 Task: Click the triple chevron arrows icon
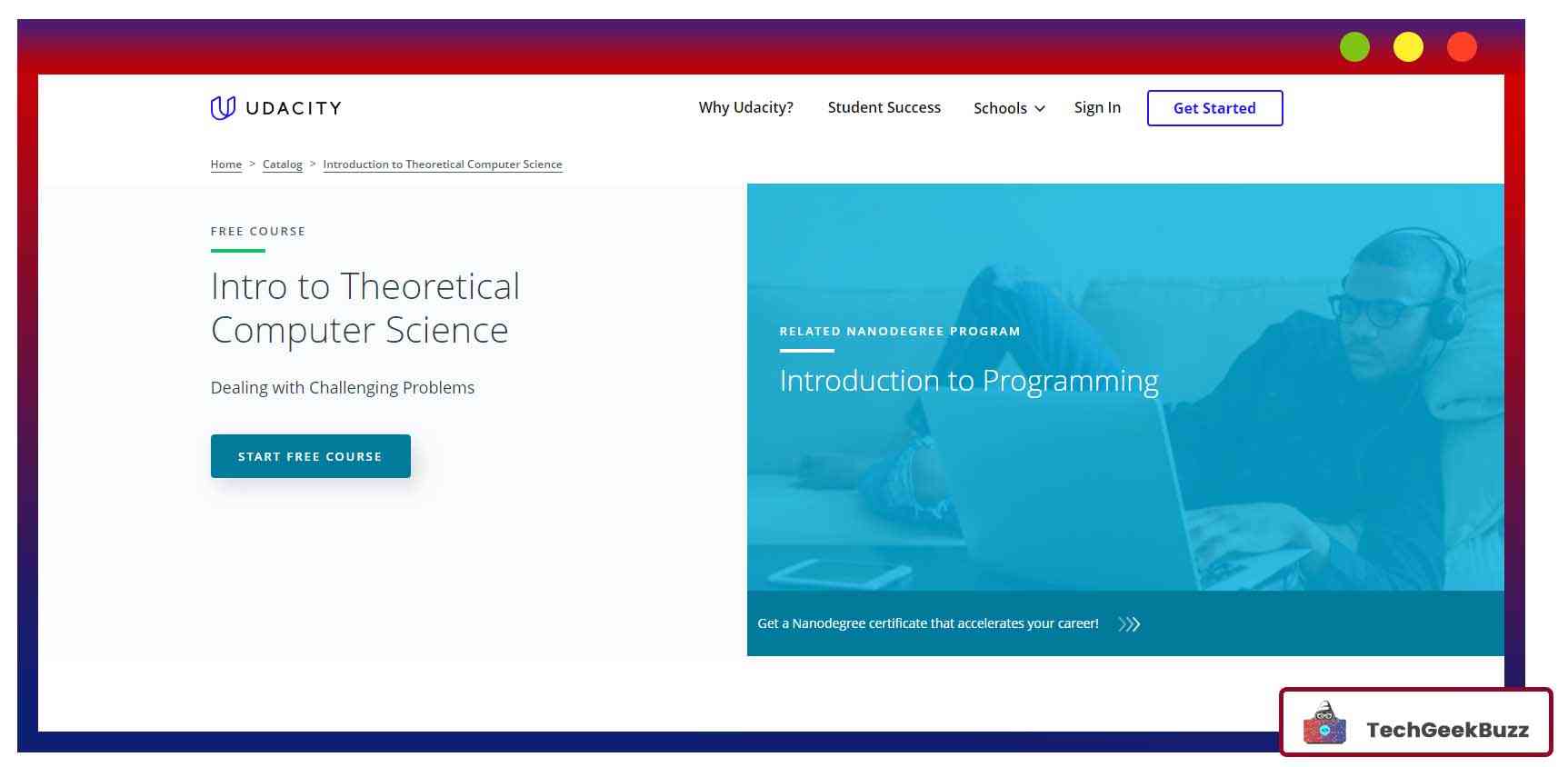pos(1129,624)
